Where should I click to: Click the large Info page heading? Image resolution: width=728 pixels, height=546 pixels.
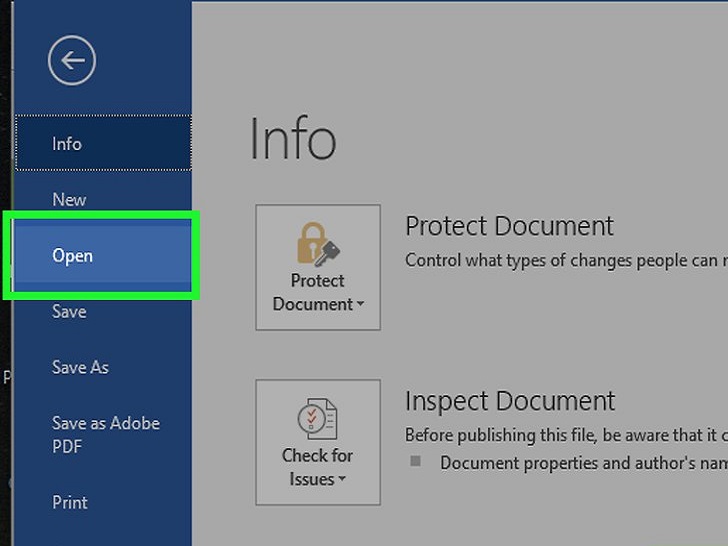[292, 138]
